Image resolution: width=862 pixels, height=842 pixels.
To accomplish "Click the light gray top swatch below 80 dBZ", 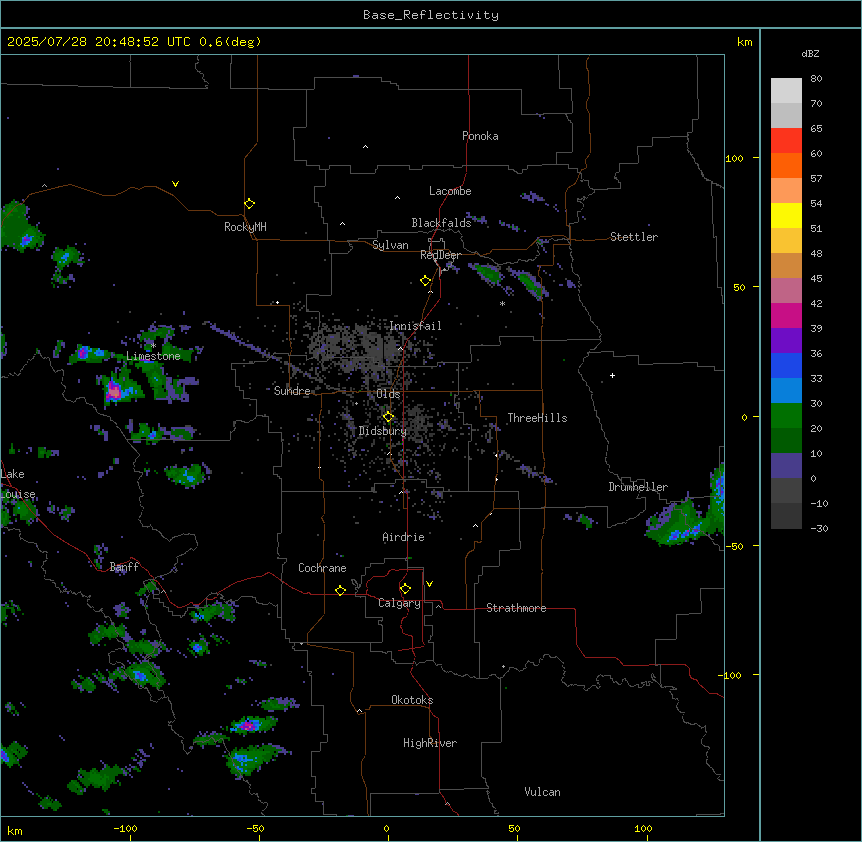I will coord(786,91).
